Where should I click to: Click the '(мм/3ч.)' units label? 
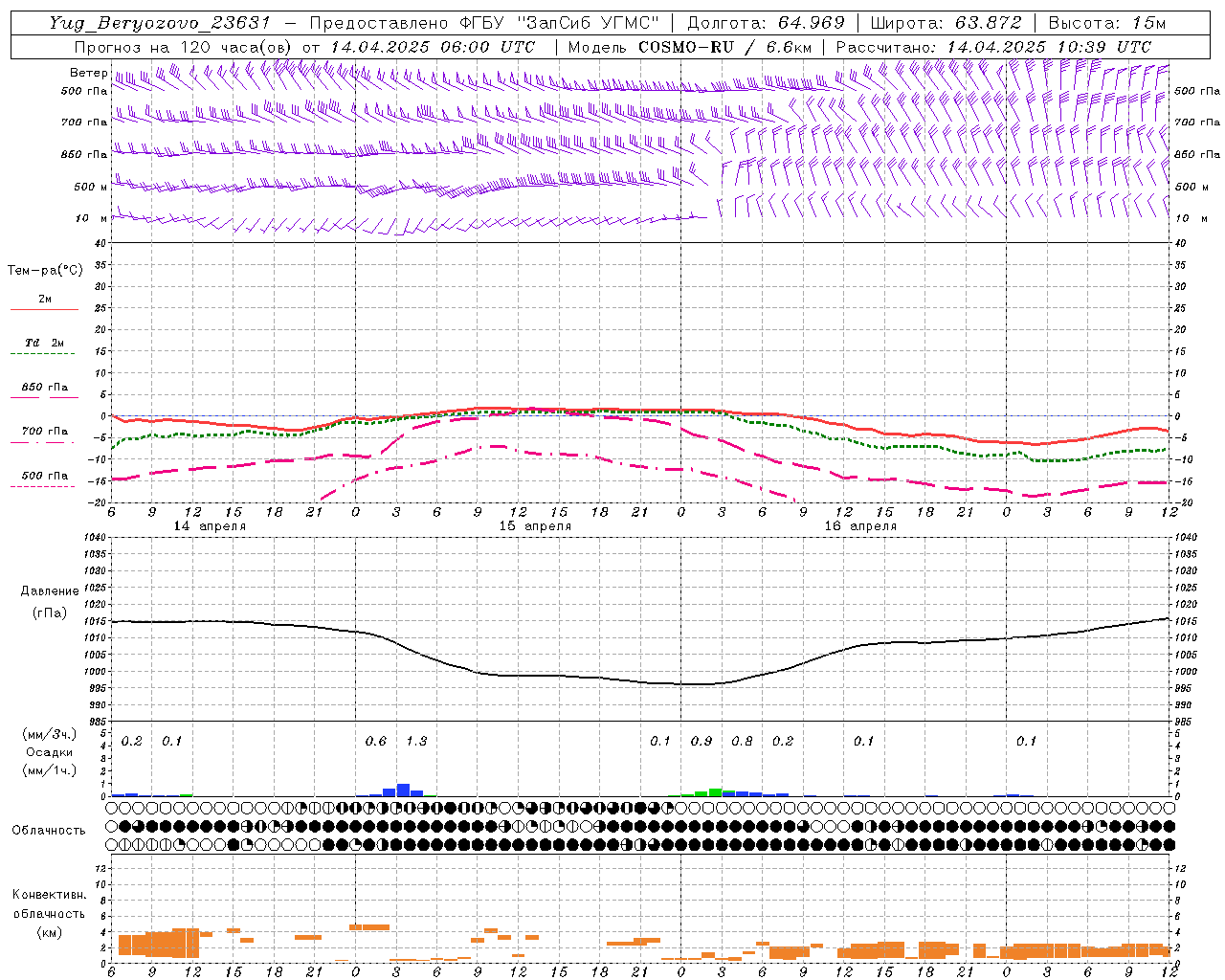coord(49,734)
